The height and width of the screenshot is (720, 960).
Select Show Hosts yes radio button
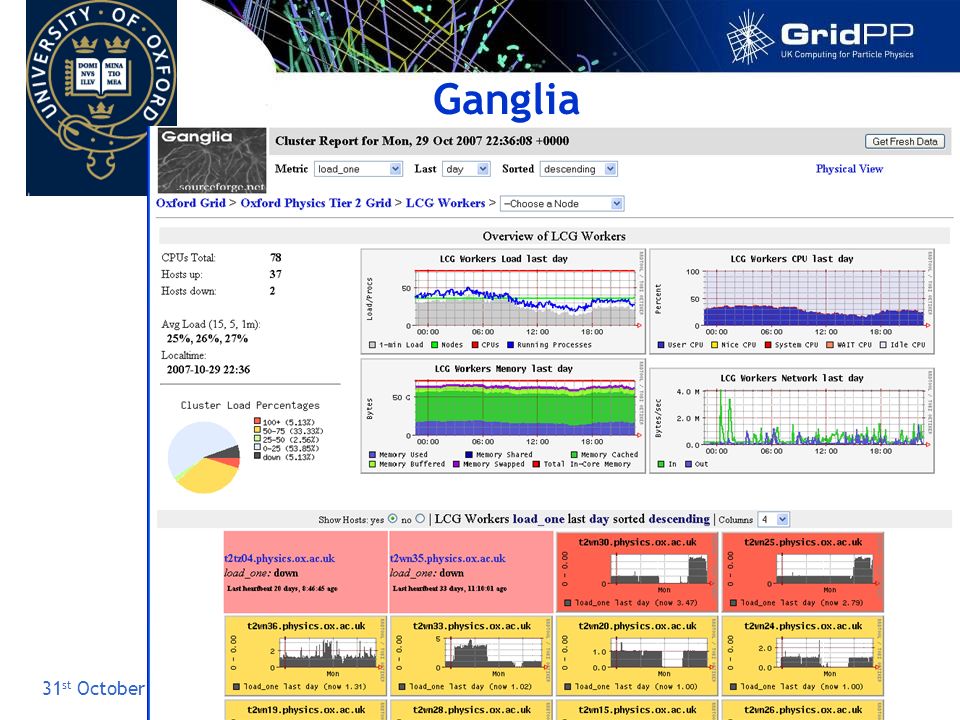[x=392, y=519]
